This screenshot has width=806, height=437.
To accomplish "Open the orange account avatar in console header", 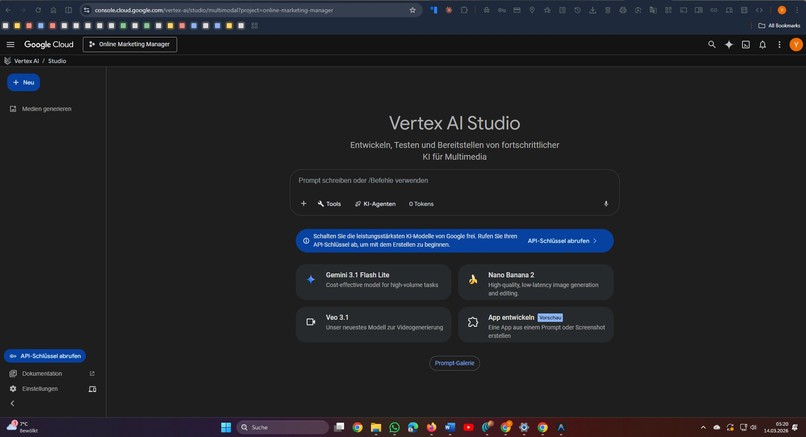I will pyautogui.click(x=796, y=45).
